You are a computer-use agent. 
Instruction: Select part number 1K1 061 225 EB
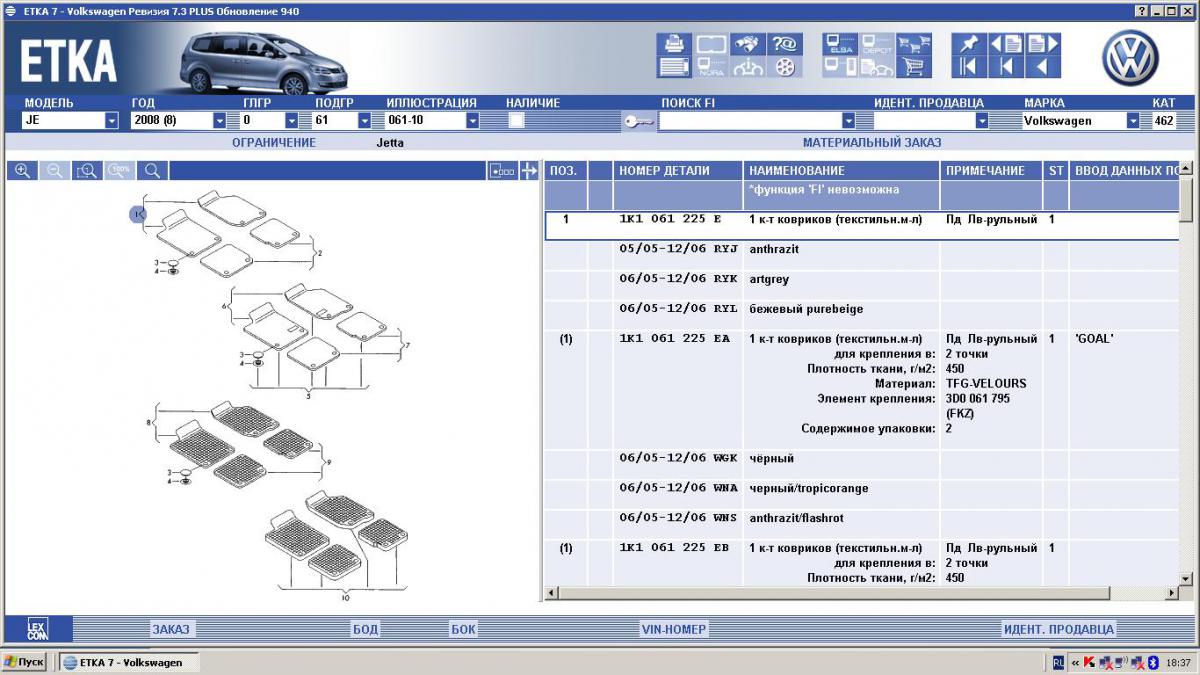click(x=674, y=548)
